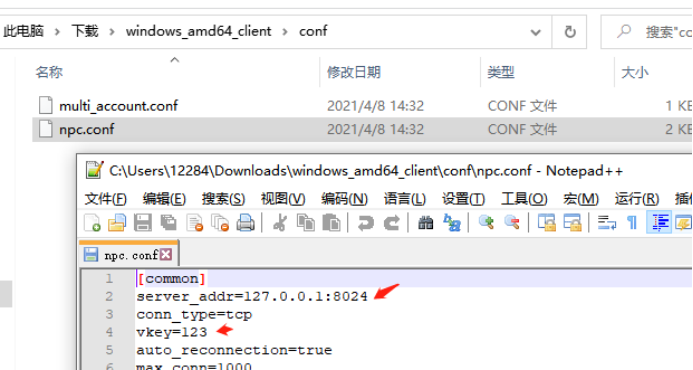Open the 运行(R) menu
Viewport: 693px width, 370px height.
[636, 199]
